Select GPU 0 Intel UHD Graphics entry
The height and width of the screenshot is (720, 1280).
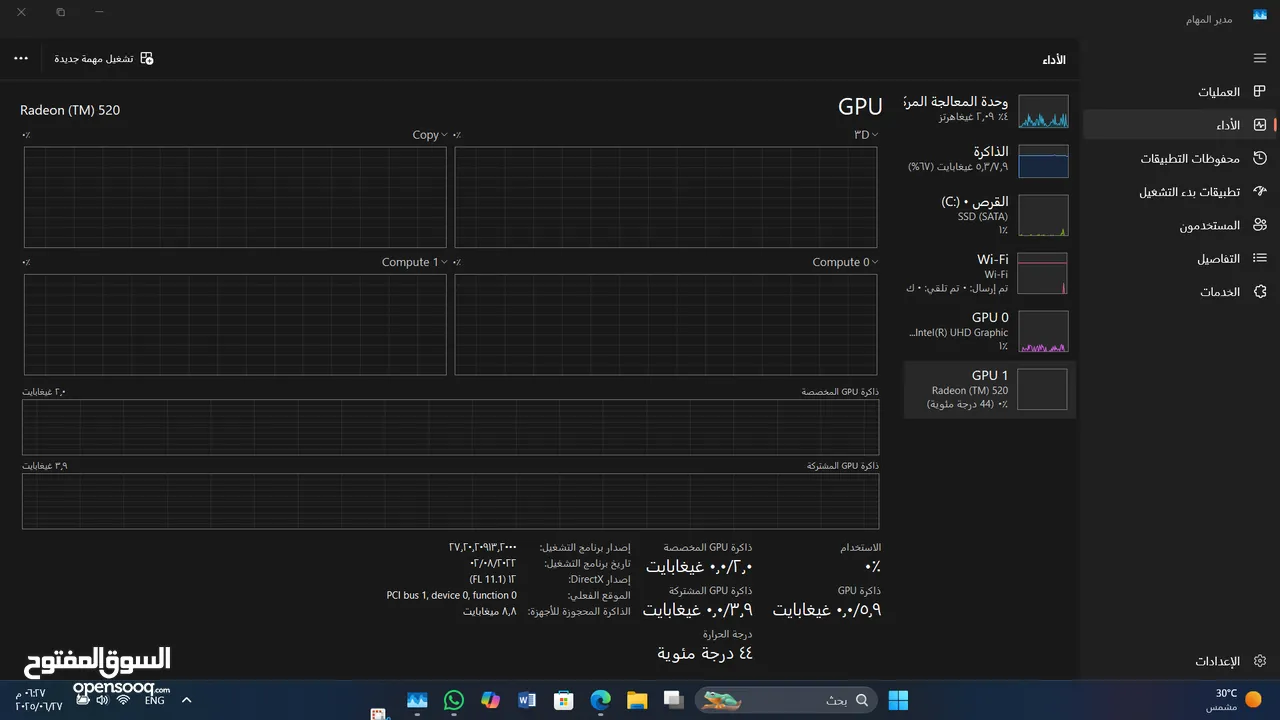990,331
